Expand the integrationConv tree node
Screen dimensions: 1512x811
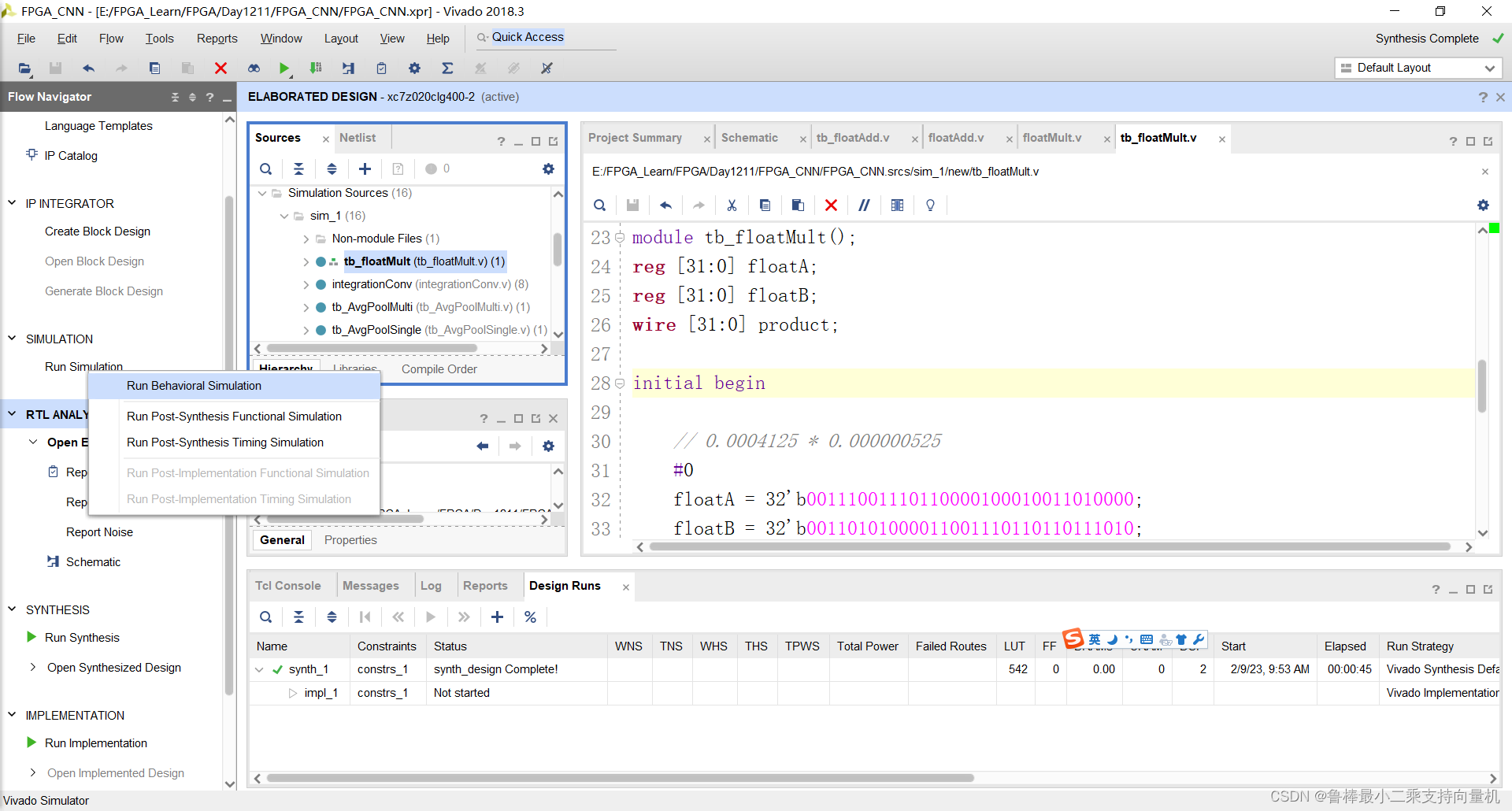pos(306,284)
